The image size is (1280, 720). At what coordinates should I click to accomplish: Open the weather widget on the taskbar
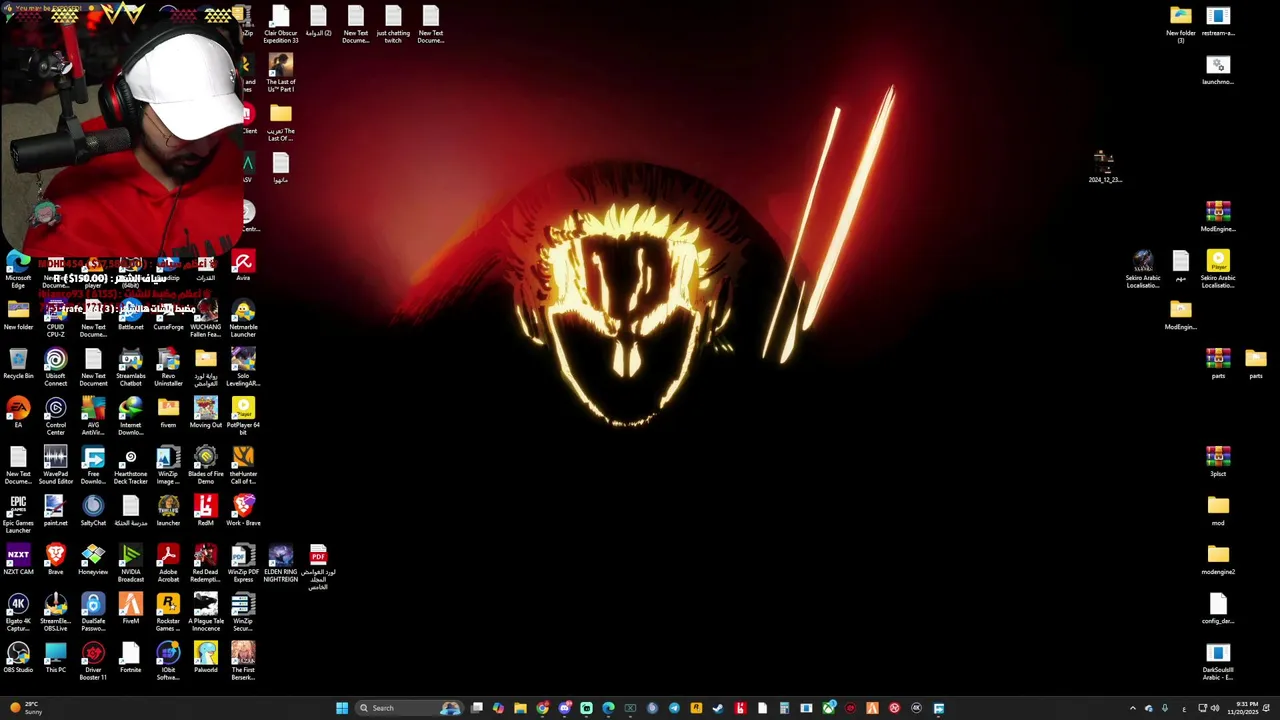(25, 708)
